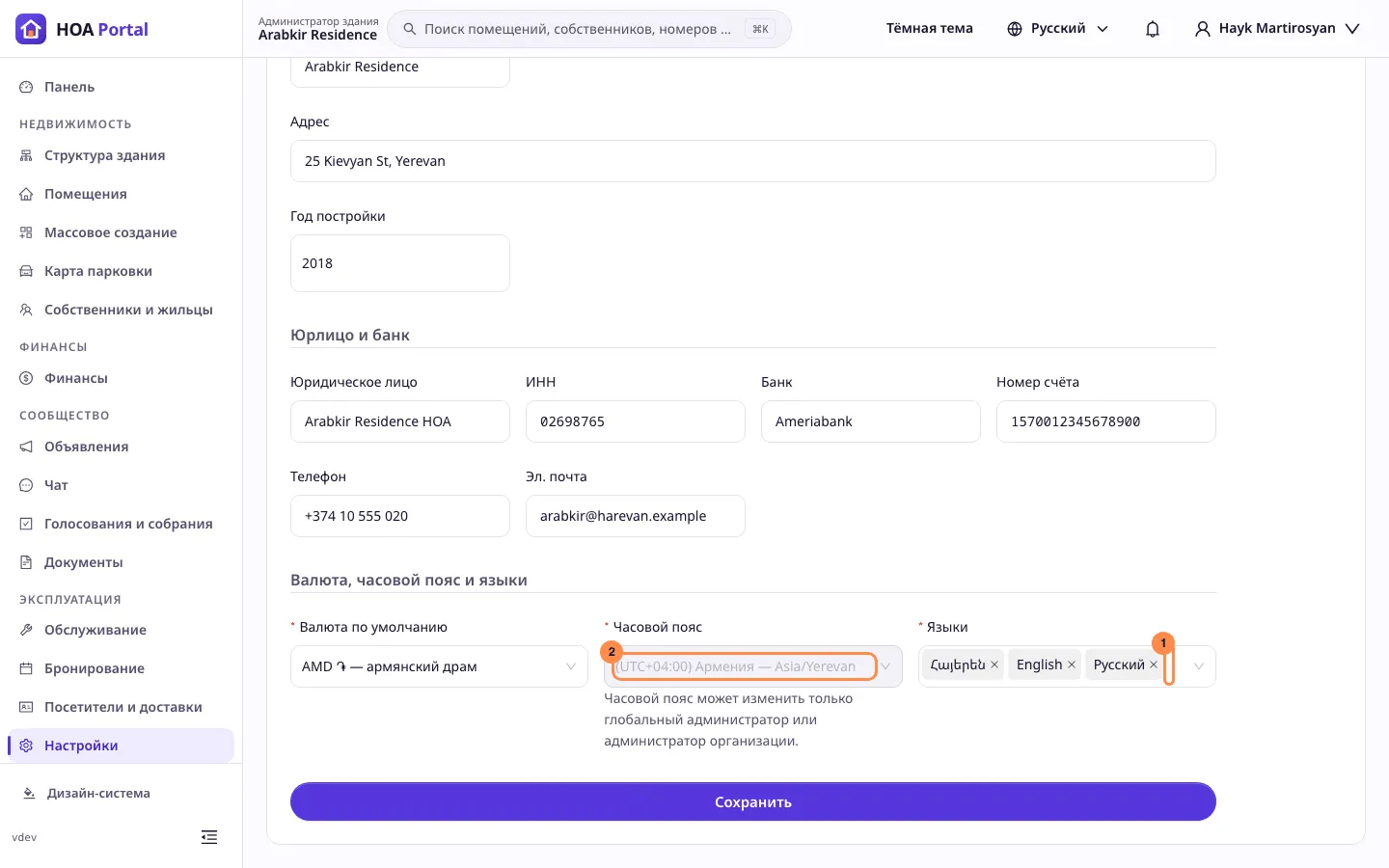
Task: Click the HOA Portal house logo
Action: (x=31, y=29)
